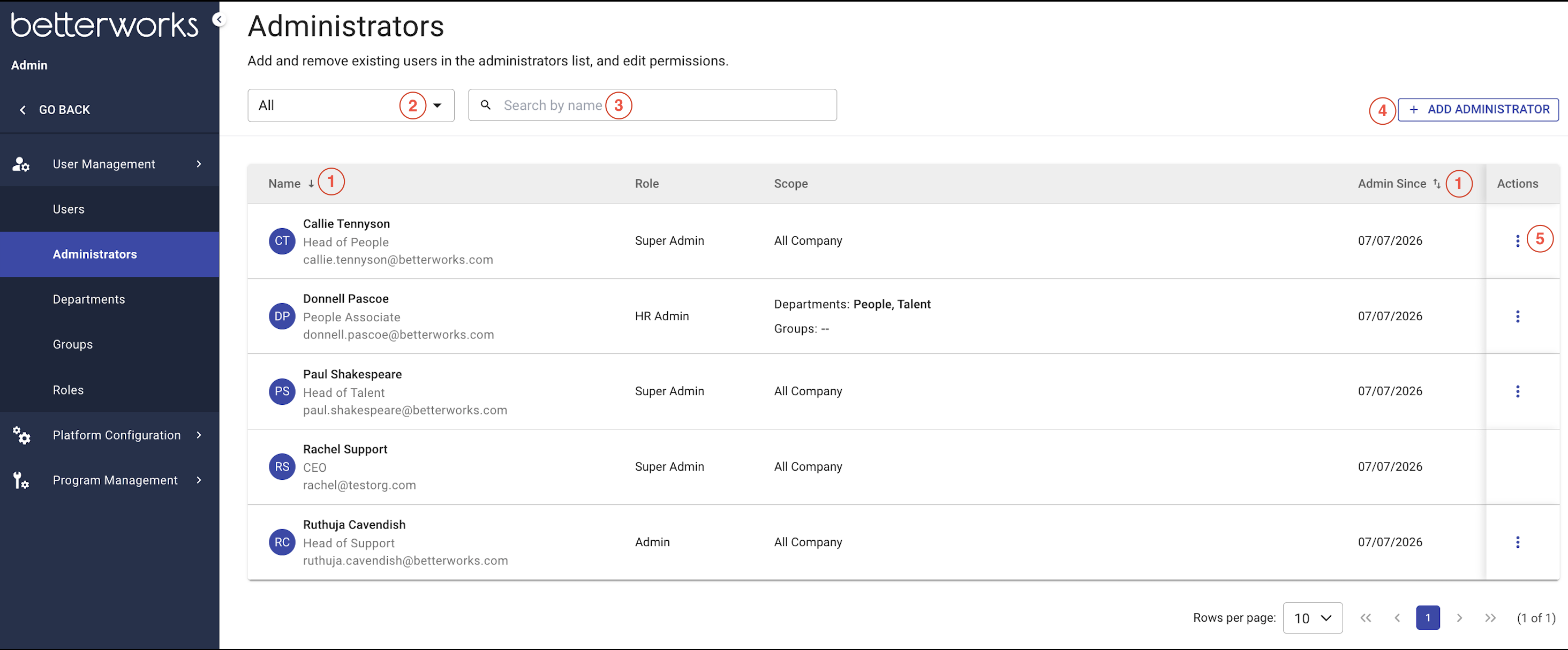The image size is (1568, 650).
Task: Collapse the sidebar using the chevron circle icon
Action: click(218, 19)
